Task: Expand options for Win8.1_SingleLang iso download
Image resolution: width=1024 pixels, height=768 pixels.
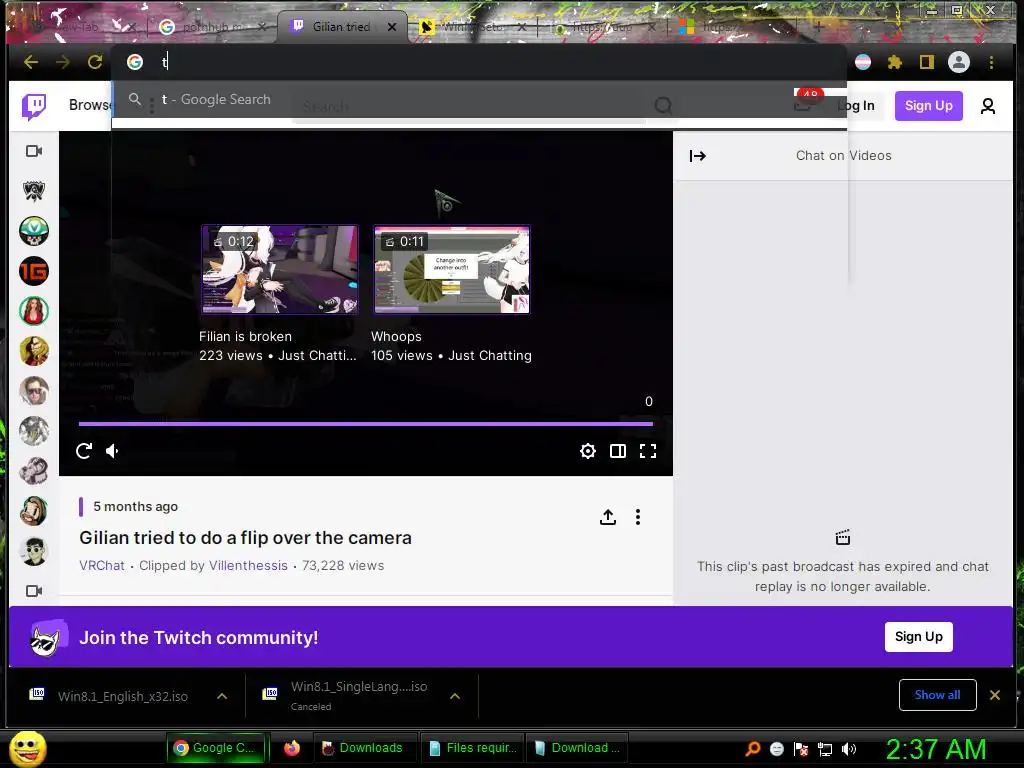Action: (455, 696)
